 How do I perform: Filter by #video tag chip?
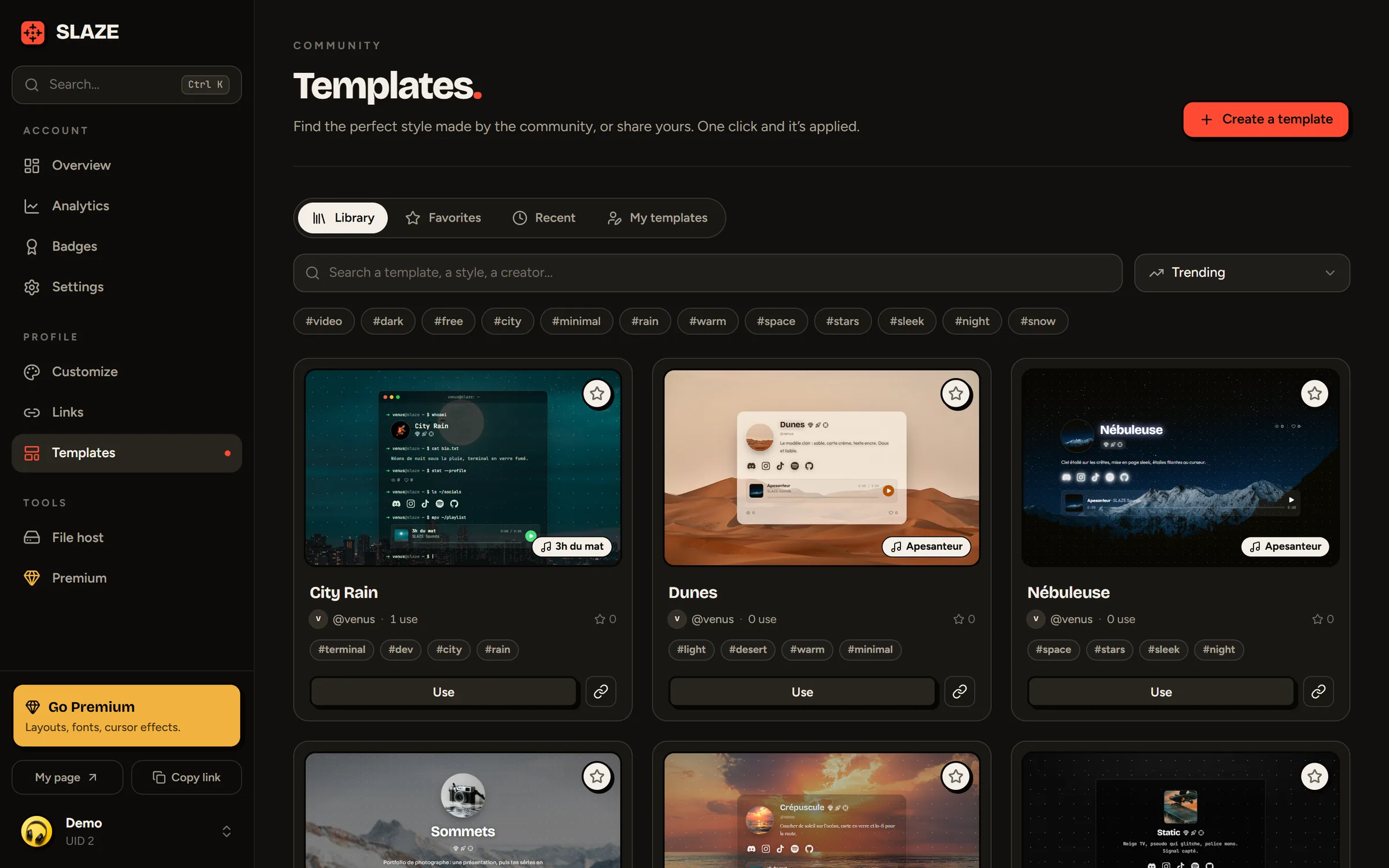(324, 321)
